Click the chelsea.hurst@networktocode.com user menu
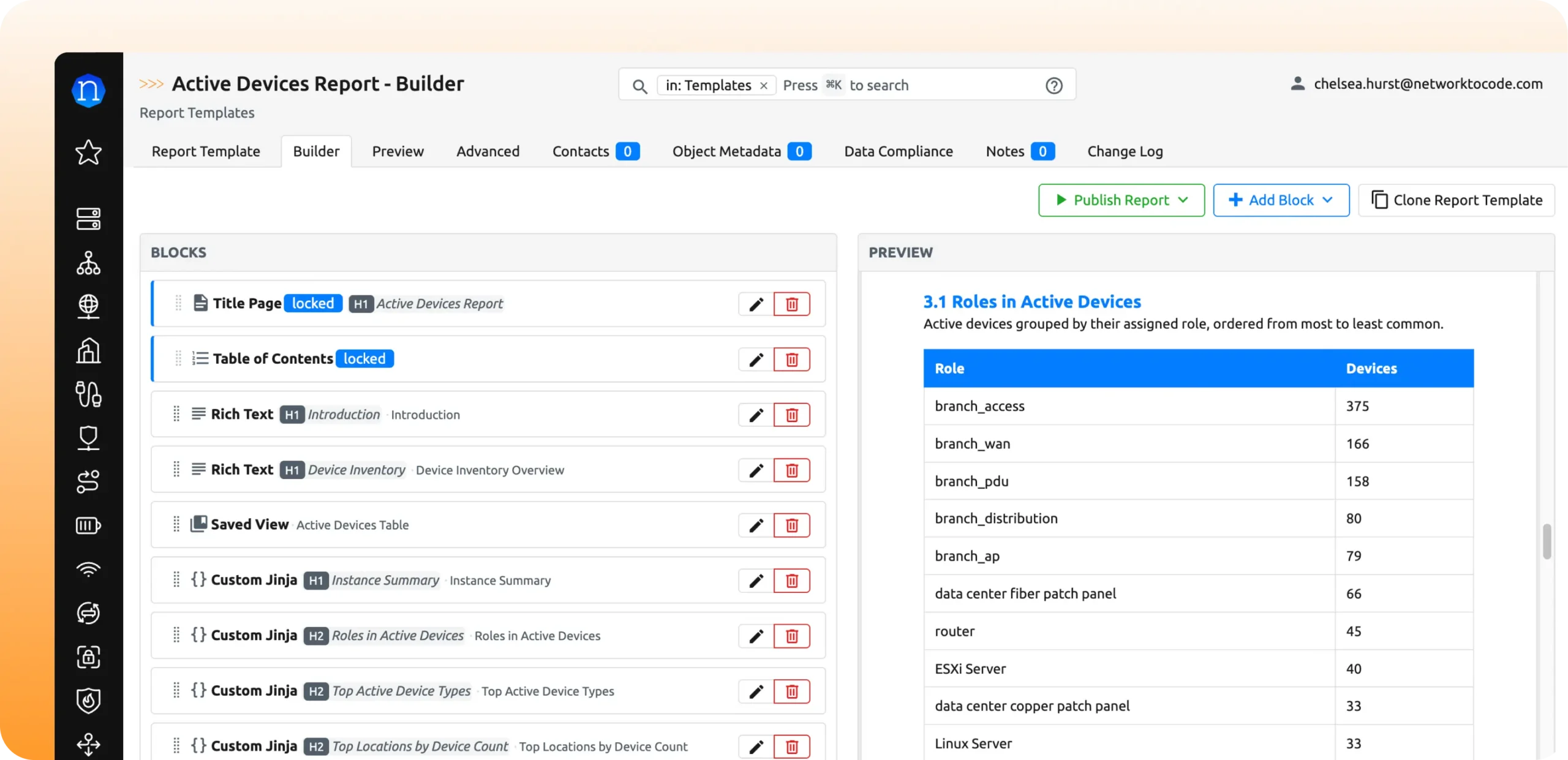This screenshot has height=760, width=1568. tap(1416, 84)
